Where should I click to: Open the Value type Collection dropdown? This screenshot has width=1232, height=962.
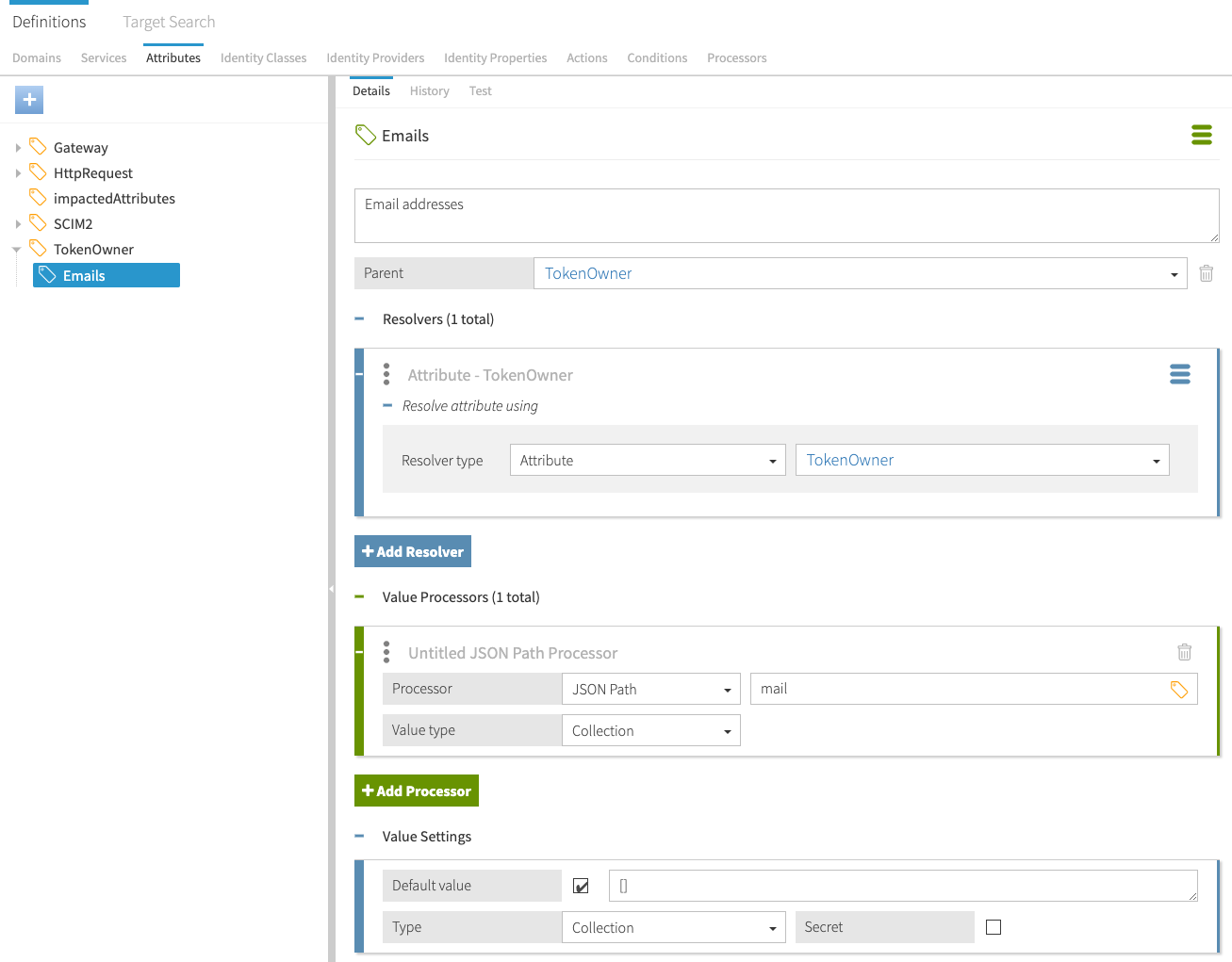[650, 730]
